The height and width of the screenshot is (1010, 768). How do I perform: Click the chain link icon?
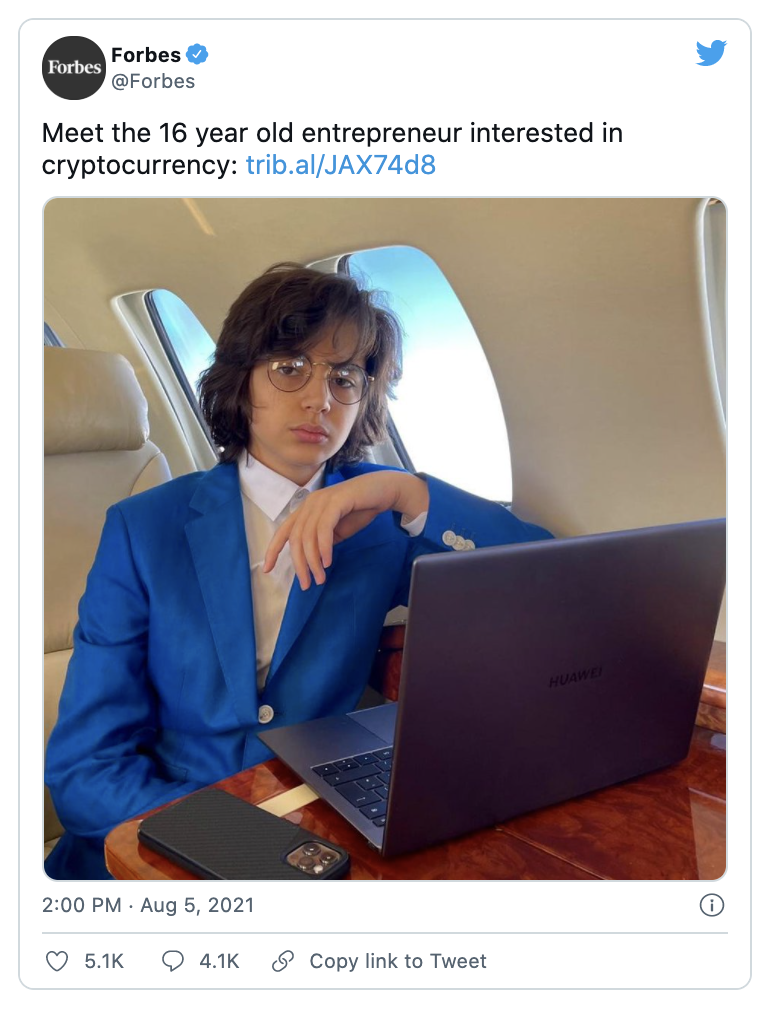(x=283, y=961)
